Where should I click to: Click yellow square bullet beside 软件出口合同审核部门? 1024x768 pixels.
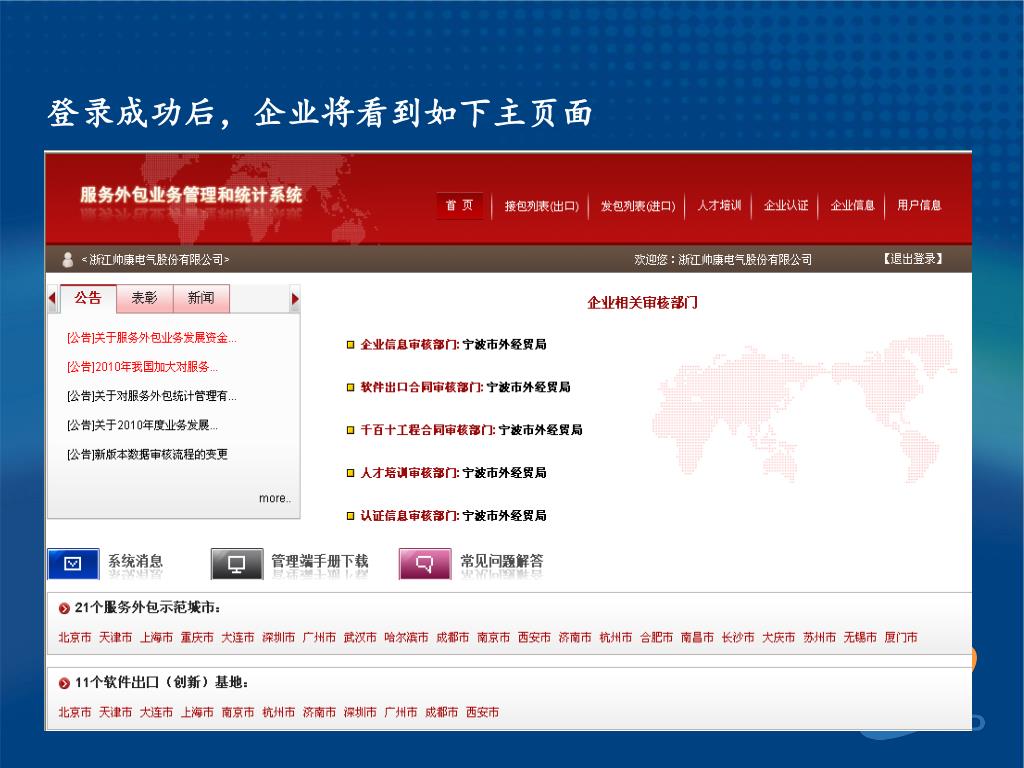click(351, 387)
